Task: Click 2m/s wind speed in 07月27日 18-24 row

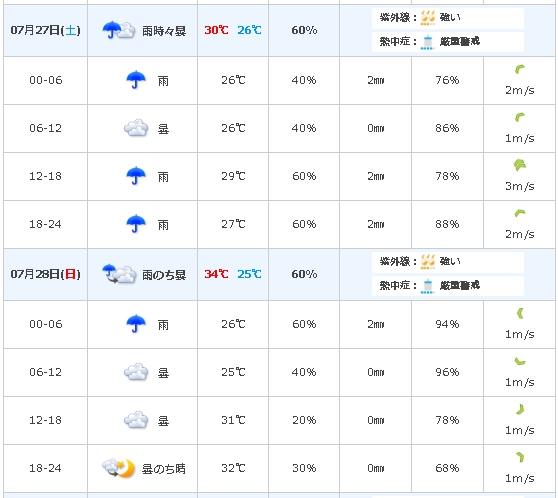Action: click(x=520, y=234)
